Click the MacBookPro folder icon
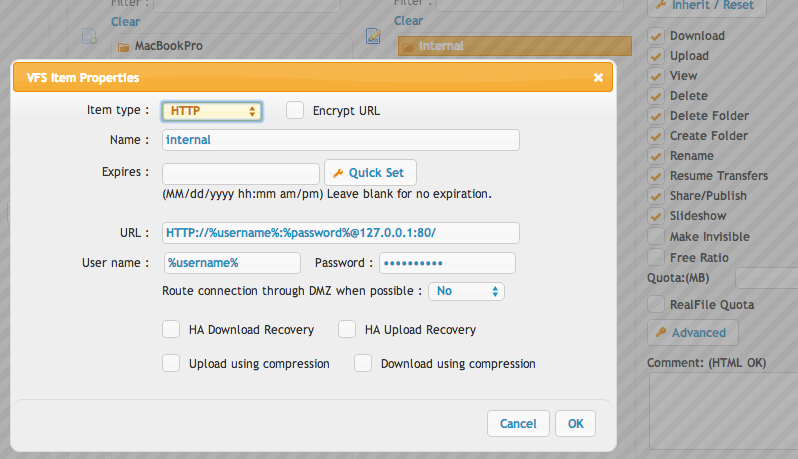 coord(123,47)
